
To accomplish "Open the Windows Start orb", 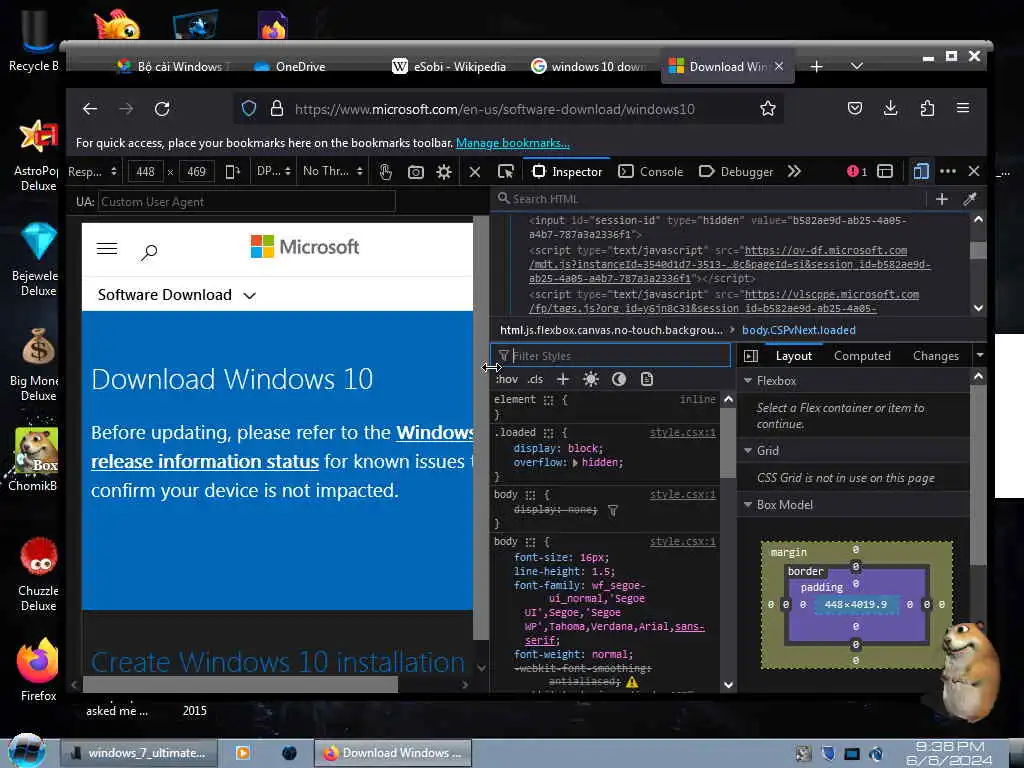I will tap(26, 751).
